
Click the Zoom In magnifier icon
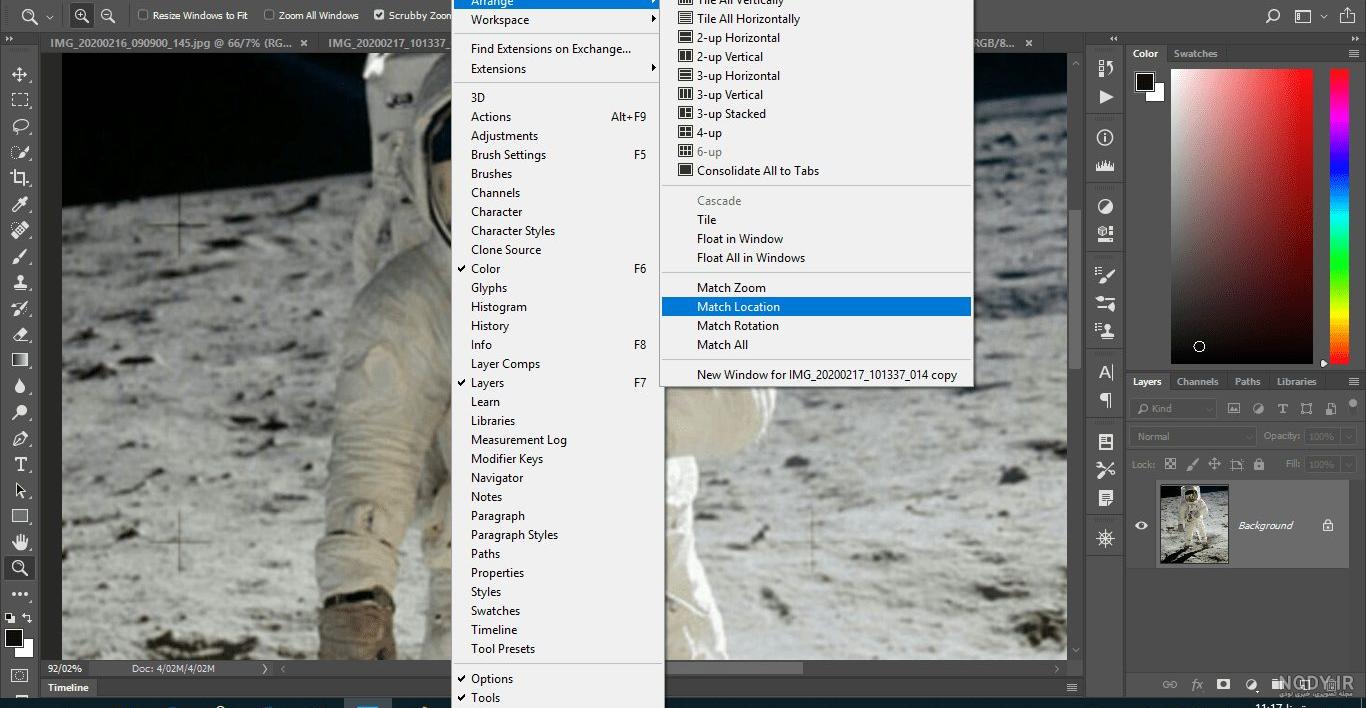coord(82,15)
